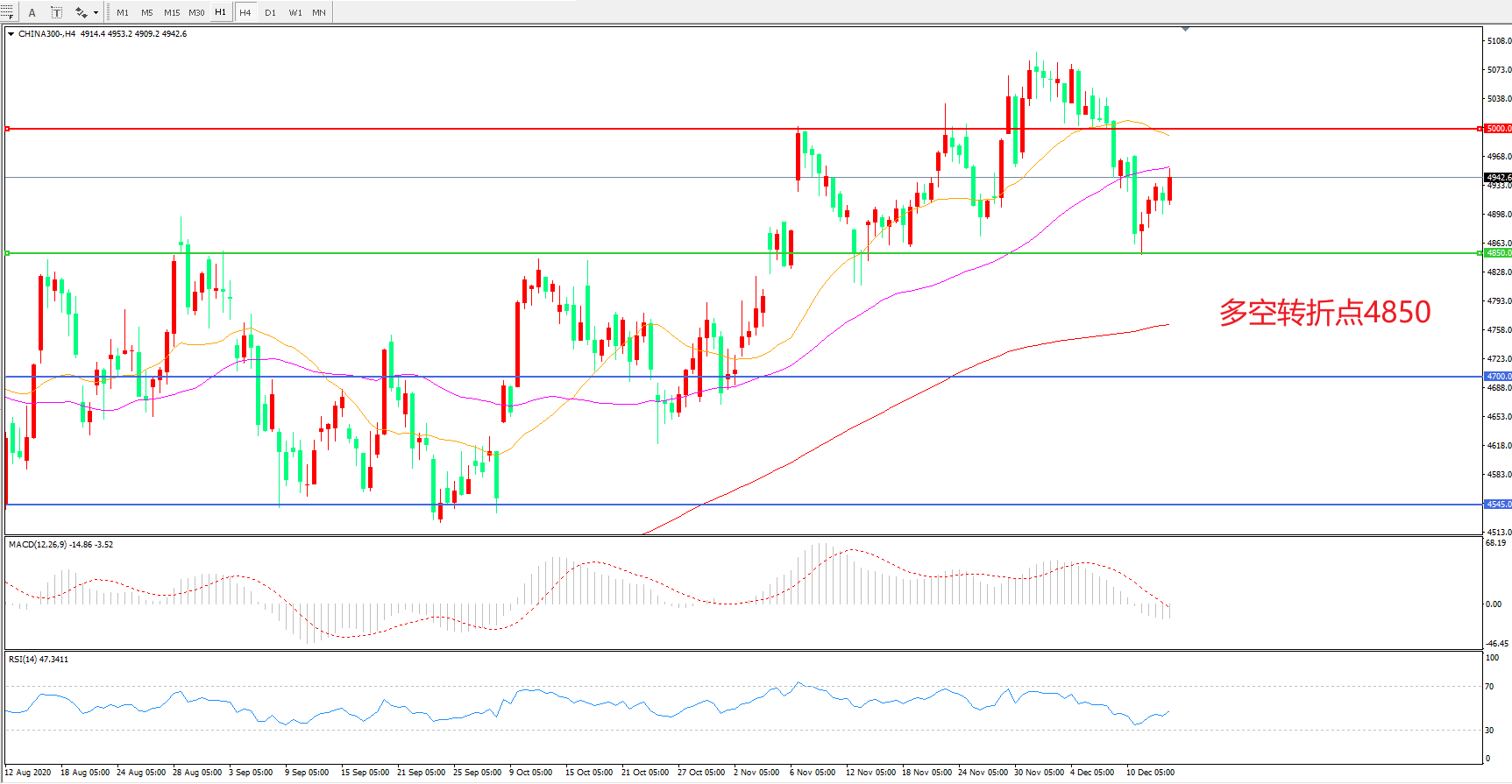Screen dimensions: 1512x784
Task: Expand the CHINA300 chart title triangle
Action: (11, 34)
